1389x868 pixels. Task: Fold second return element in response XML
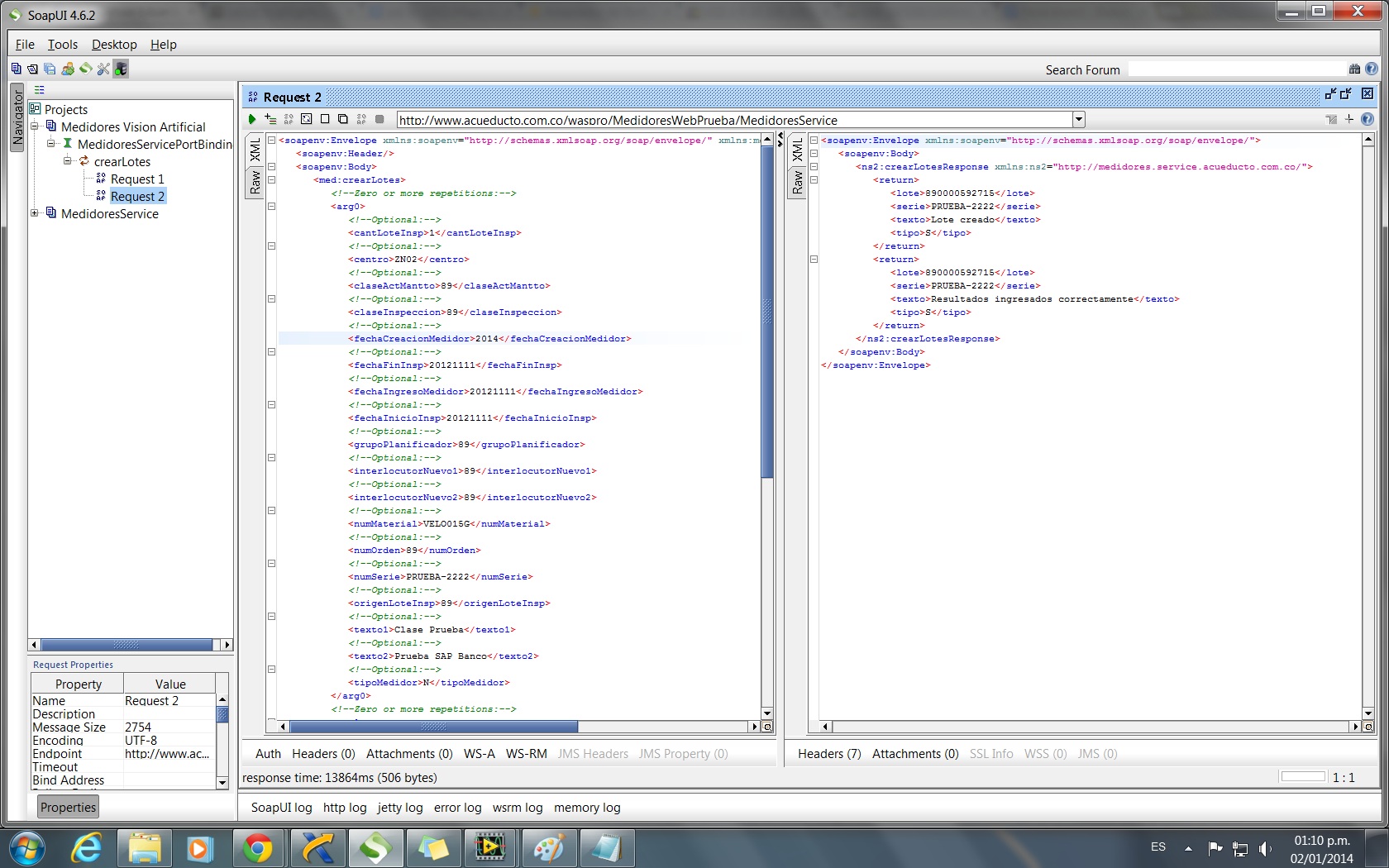[814, 260]
